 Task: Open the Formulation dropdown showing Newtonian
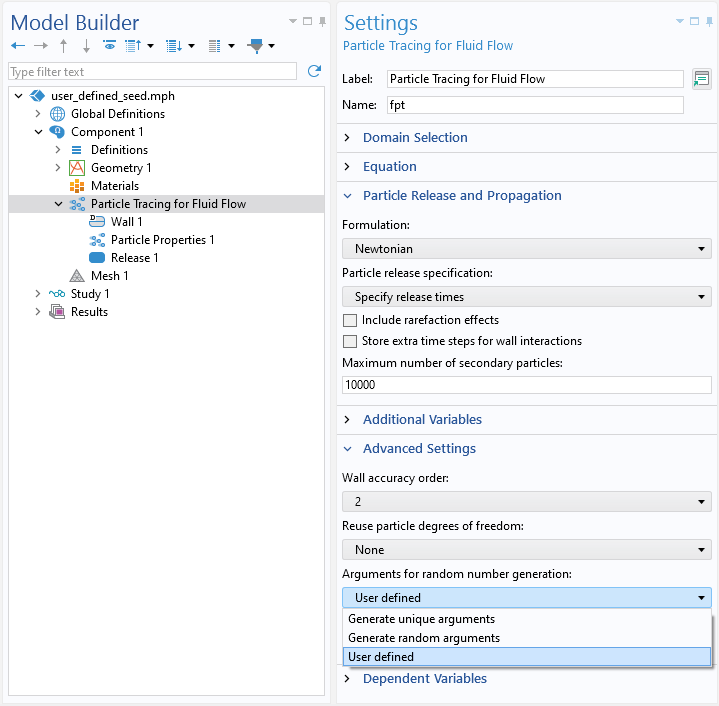(x=526, y=249)
